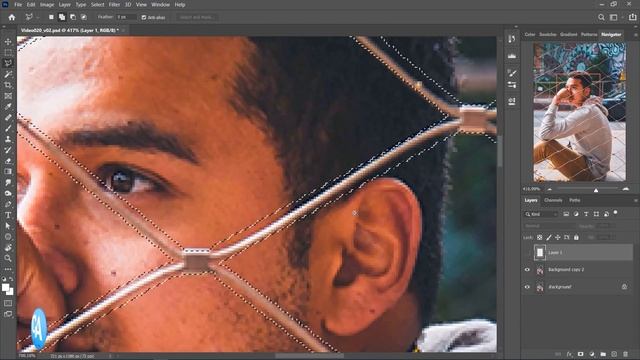
Task: Toggle lock all padlock icon
Action: pos(576,237)
